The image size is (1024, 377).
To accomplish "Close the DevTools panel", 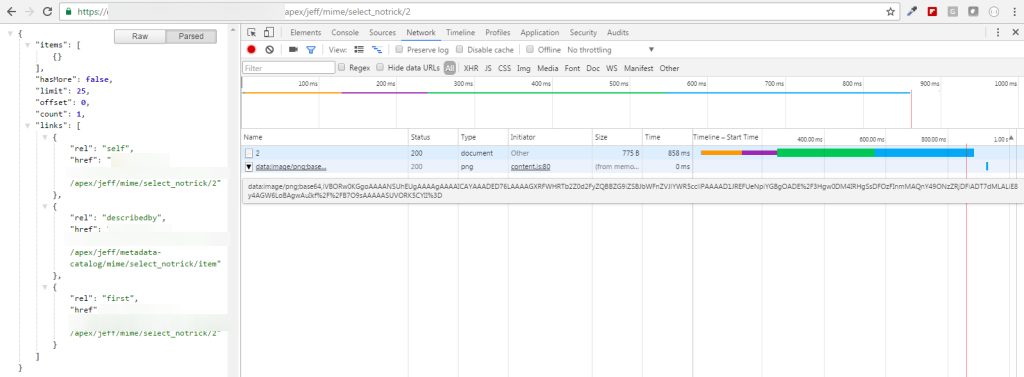I will (1015, 33).
